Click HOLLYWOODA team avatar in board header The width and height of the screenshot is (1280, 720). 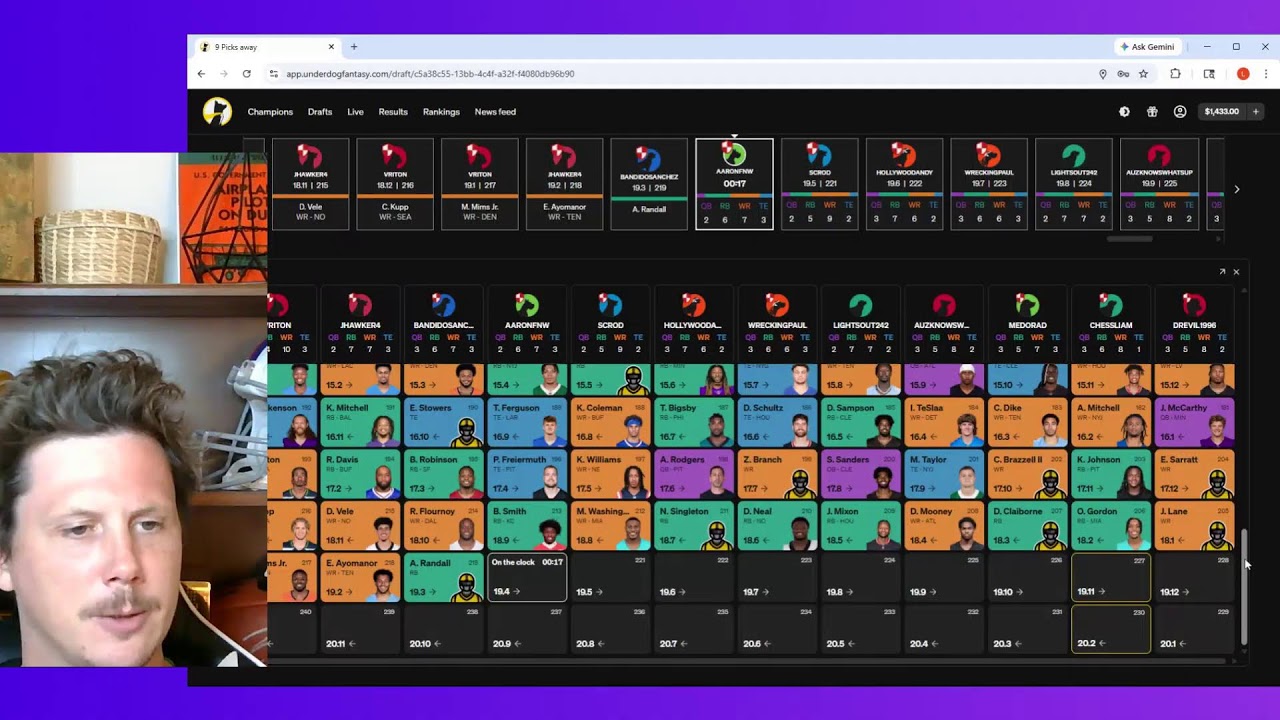693,305
